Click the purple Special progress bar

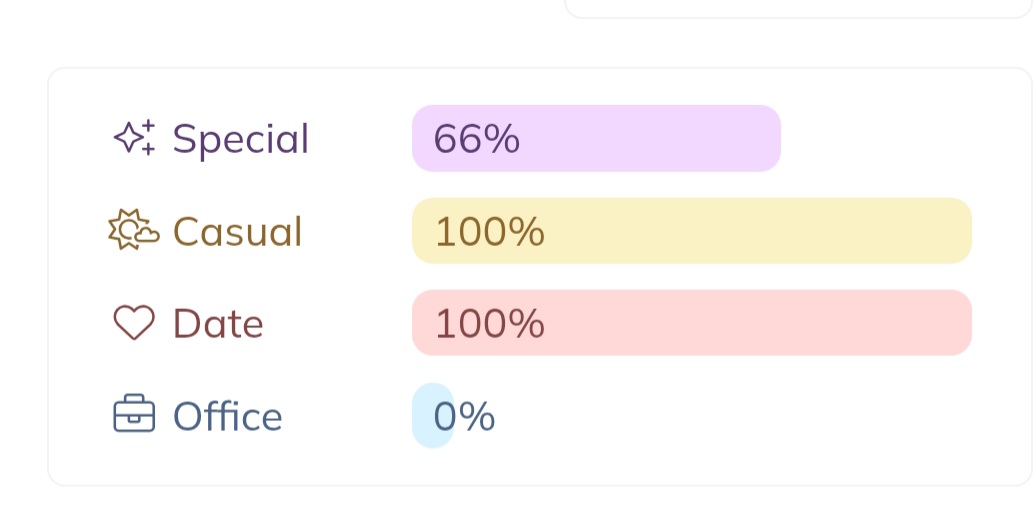[650, 138]
